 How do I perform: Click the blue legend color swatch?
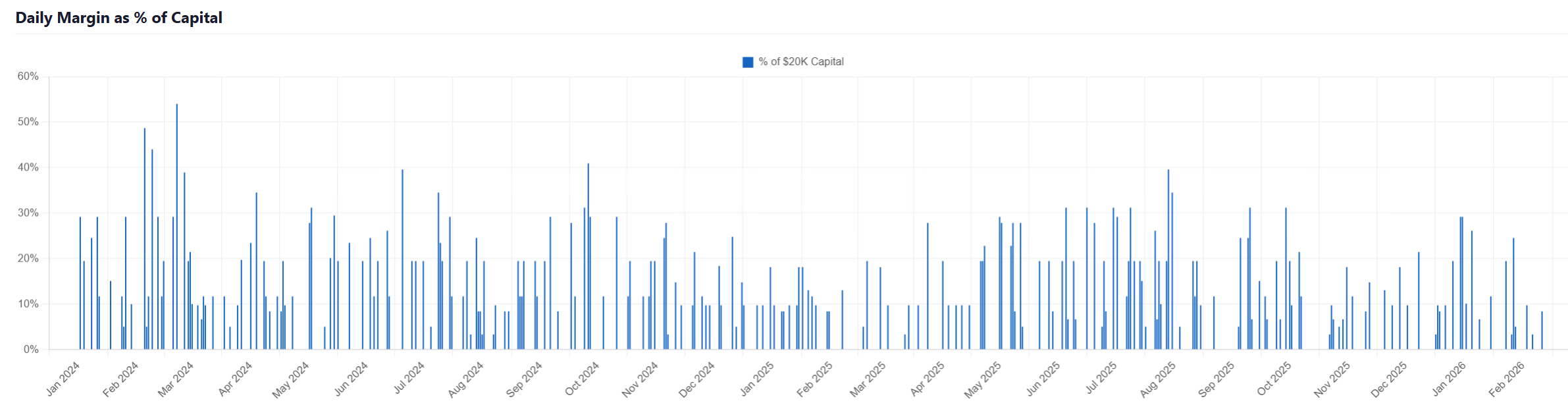point(748,62)
